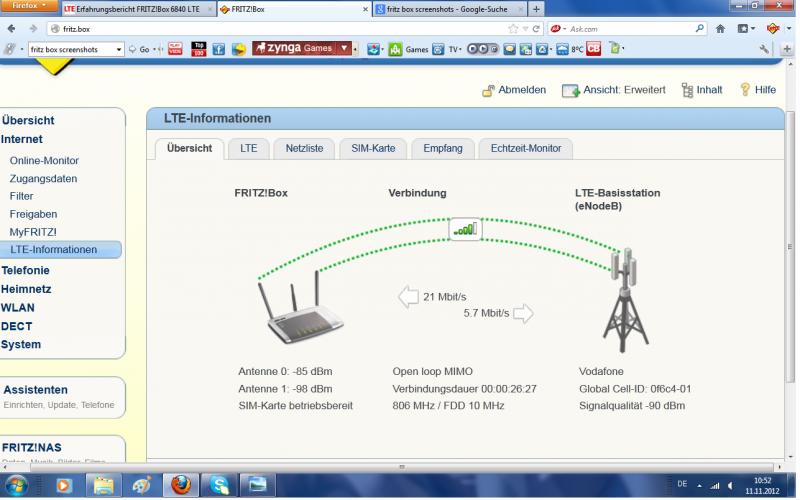Expand the Zynga Games dropdown arrow
The width and height of the screenshot is (800, 500).
344,48
